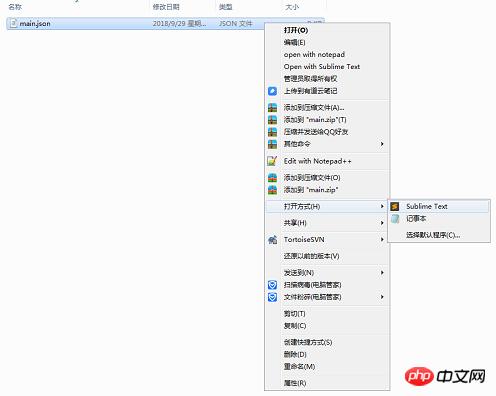Image resolution: width=496 pixels, height=396 pixels.
Task: Click WinRAR icon beside 添加到 "main.zip"(T)
Action: (272, 120)
